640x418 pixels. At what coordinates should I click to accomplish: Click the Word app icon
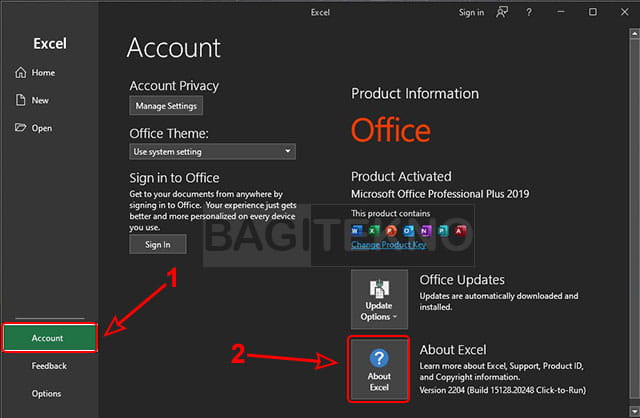click(x=357, y=231)
